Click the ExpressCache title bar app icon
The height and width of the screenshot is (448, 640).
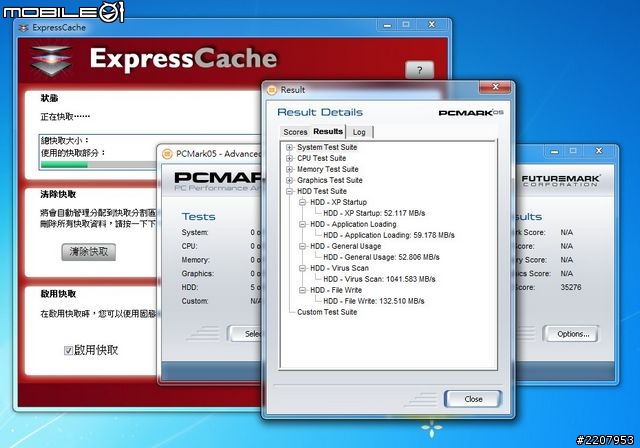24,28
